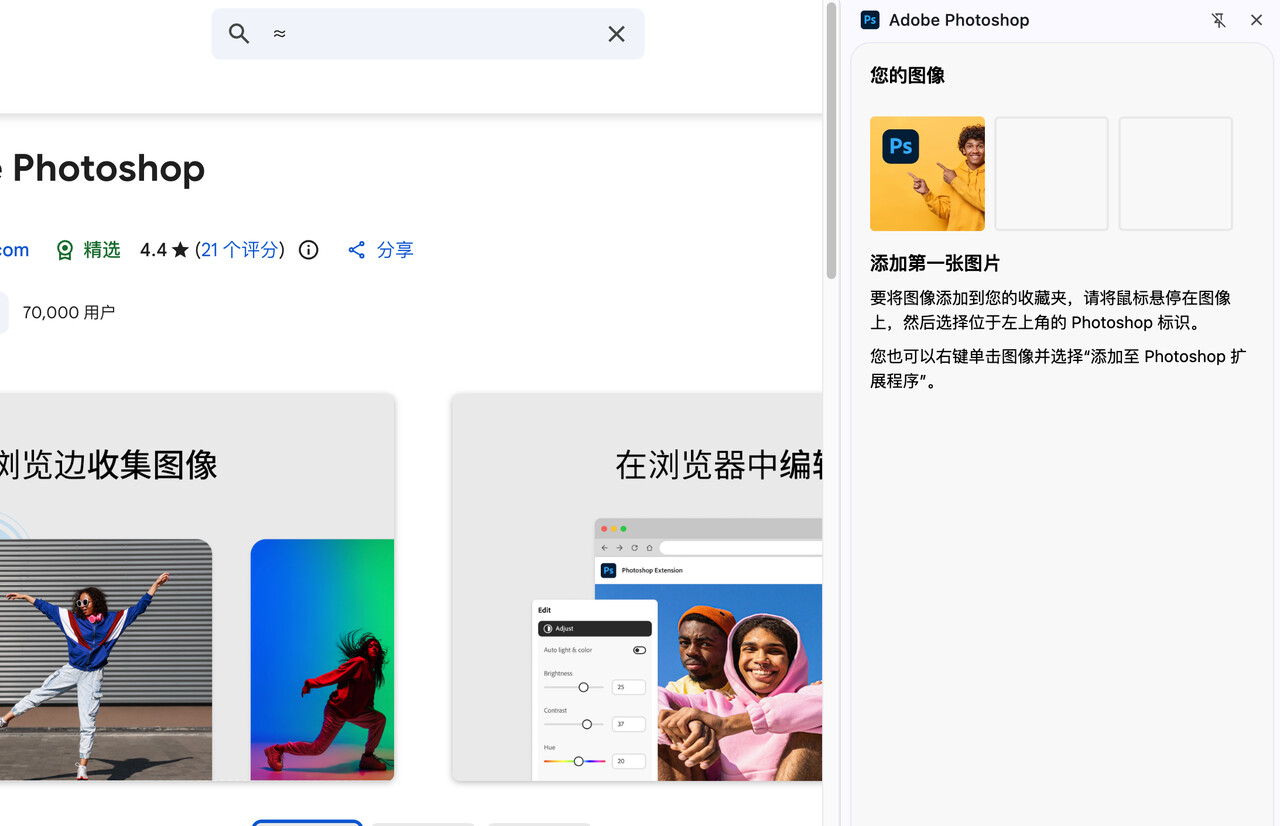Click the green 精选 featured badge
Image resolution: width=1280 pixels, height=826 pixels.
tap(87, 249)
